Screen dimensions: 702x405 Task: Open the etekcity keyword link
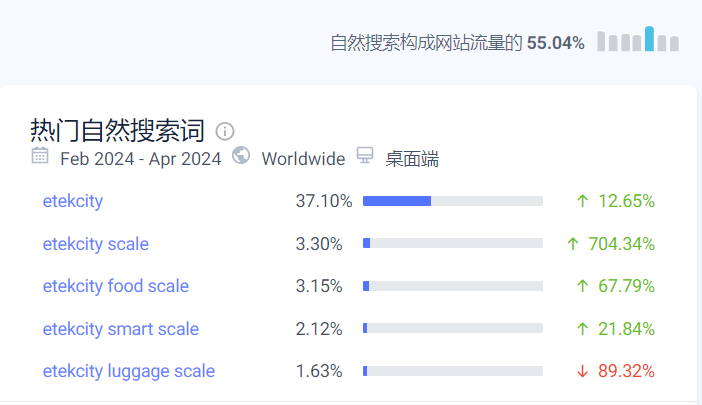coord(73,201)
